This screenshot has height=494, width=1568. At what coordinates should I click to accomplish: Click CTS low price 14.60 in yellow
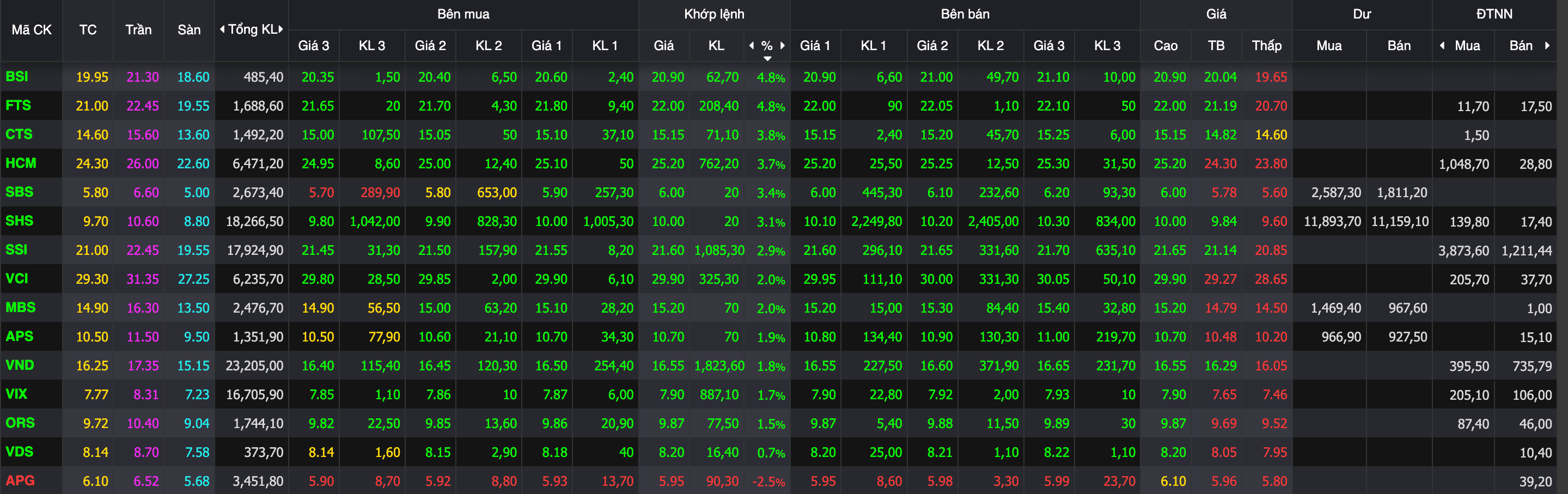(x=1271, y=135)
